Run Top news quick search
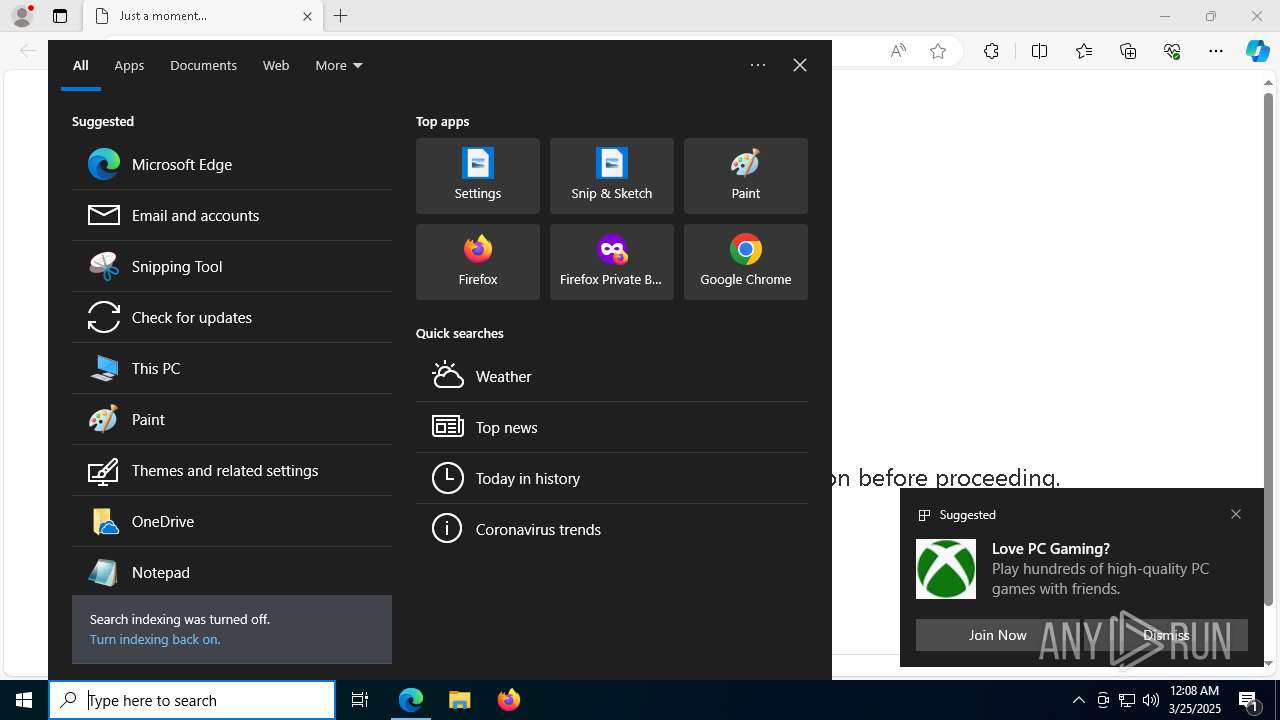1280x720 pixels. (x=612, y=427)
